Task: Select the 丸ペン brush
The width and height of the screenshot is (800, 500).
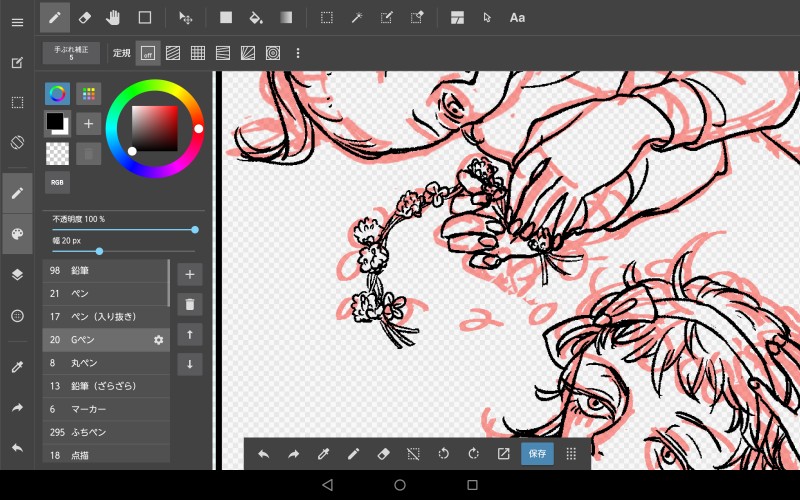Action: coord(106,363)
